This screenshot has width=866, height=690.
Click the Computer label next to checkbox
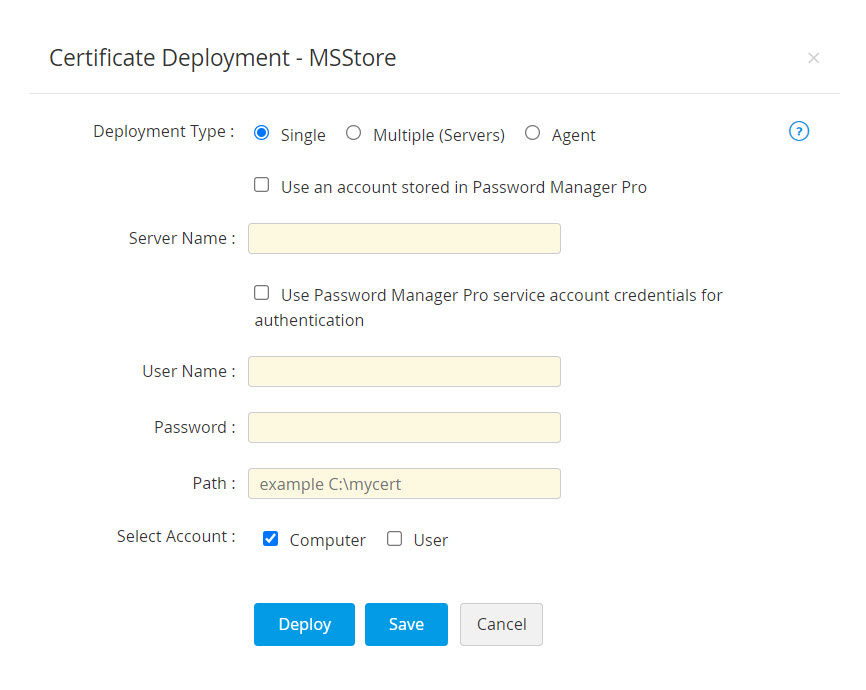327,540
